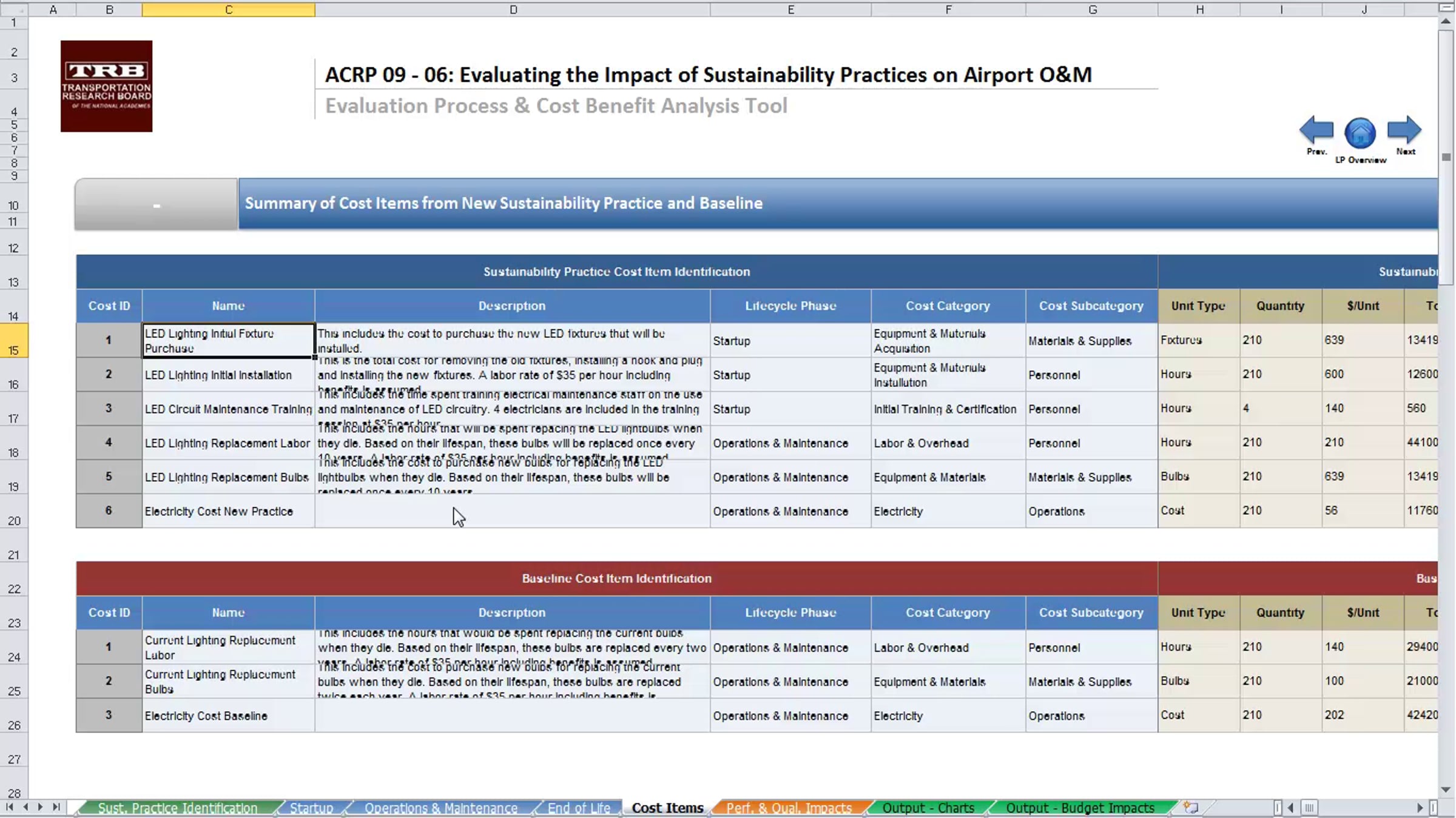Open Perf. & Qual. Impacts sheet tab
Screen dimensions: 1456x818
(x=789, y=808)
